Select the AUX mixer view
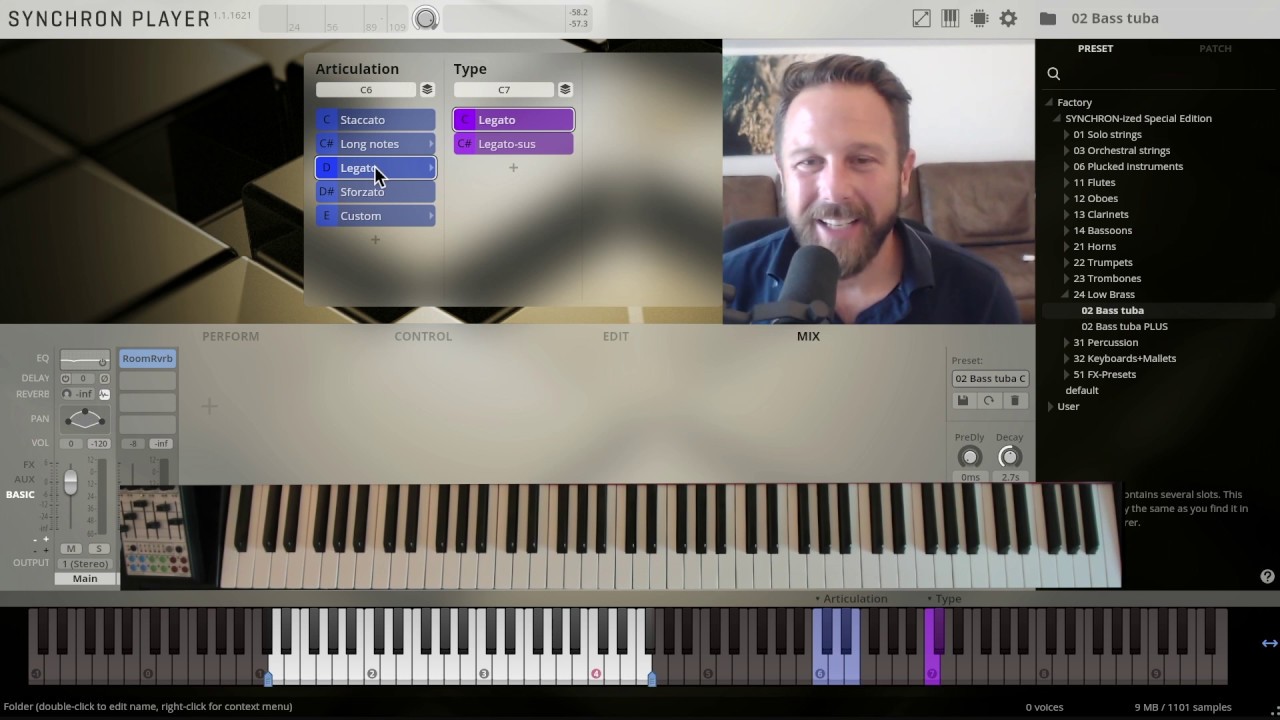The height and width of the screenshot is (720, 1280). pyautogui.click(x=25, y=480)
